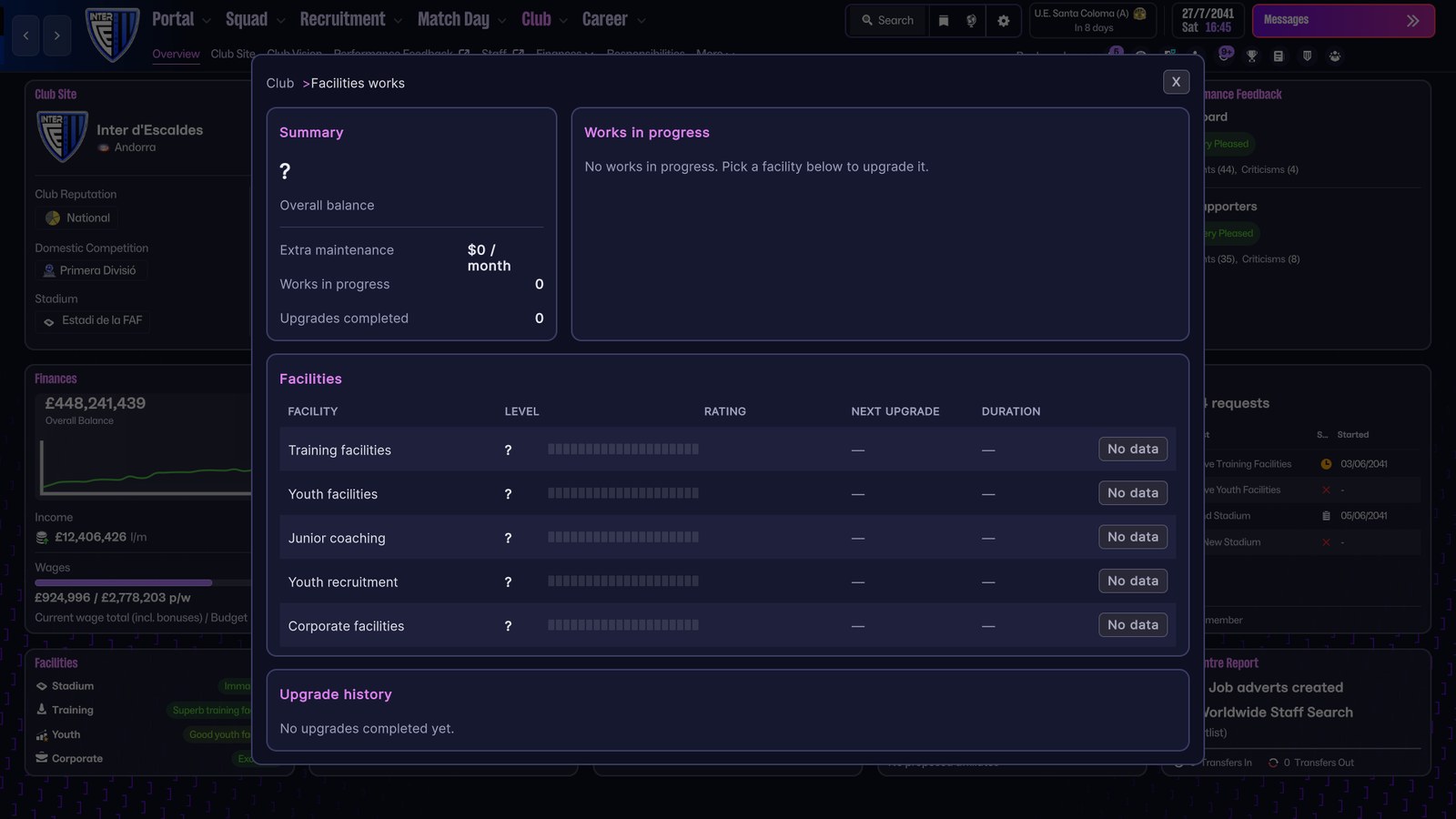Screen dimensions: 1456x819
Task: Click the Training facilities level bar
Action: 623,449
